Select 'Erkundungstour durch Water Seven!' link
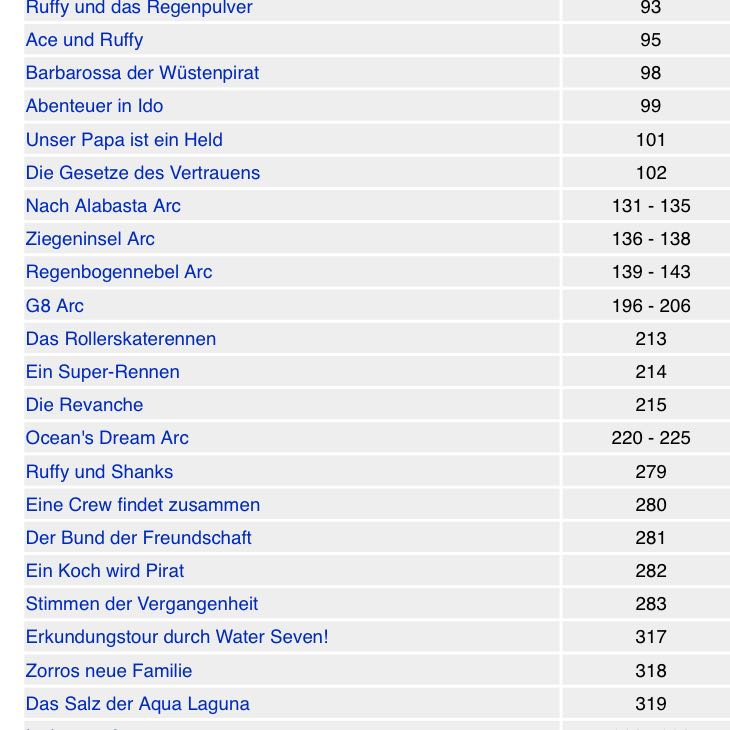Viewport: 730px width, 730px height. (x=177, y=637)
